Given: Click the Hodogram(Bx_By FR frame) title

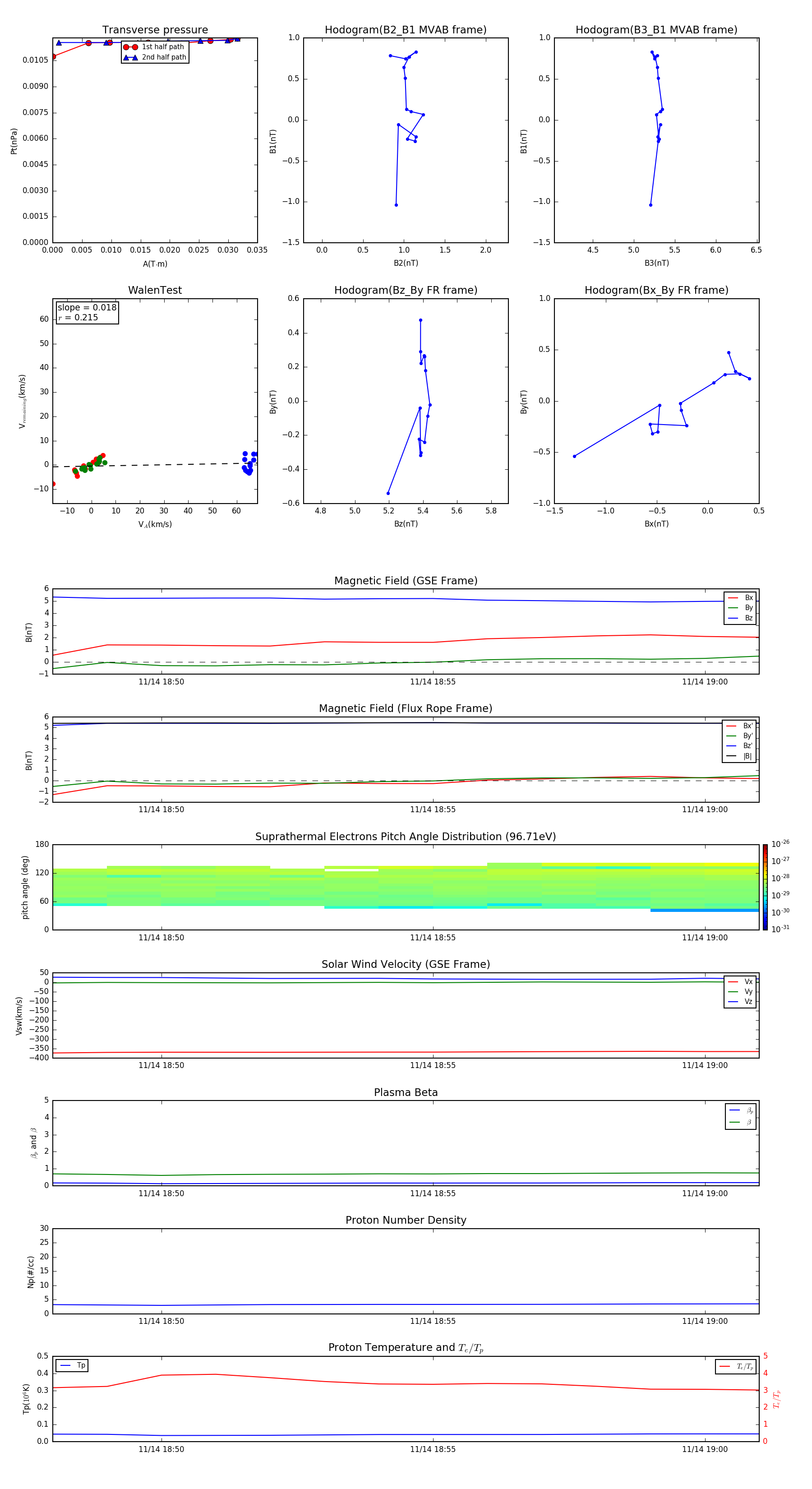Looking at the screenshot, I should [656, 290].
